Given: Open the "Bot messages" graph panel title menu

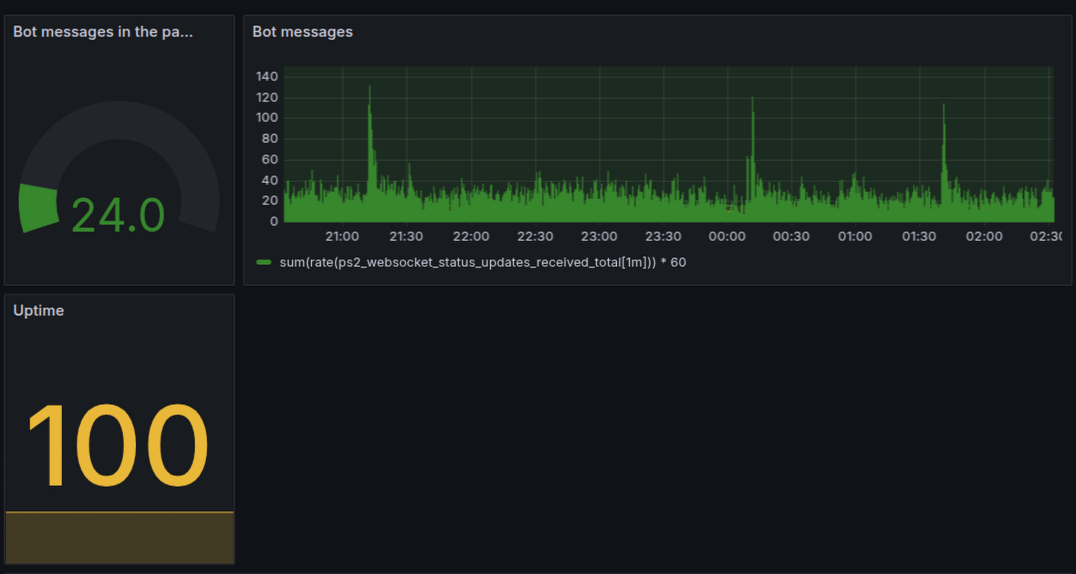Looking at the screenshot, I should pos(302,32).
